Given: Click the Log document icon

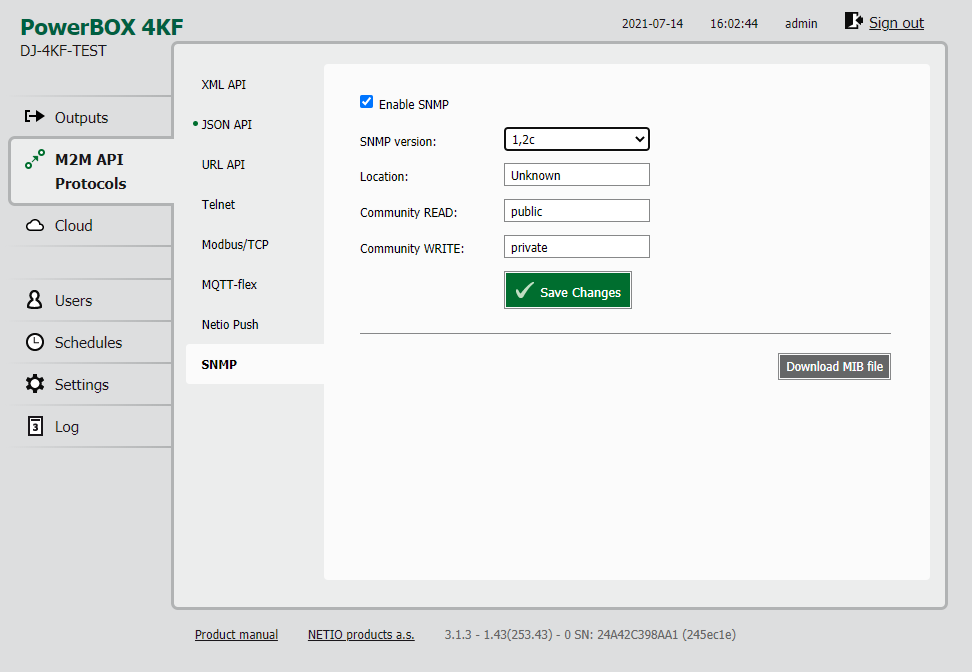Looking at the screenshot, I should click(x=35, y=427).
